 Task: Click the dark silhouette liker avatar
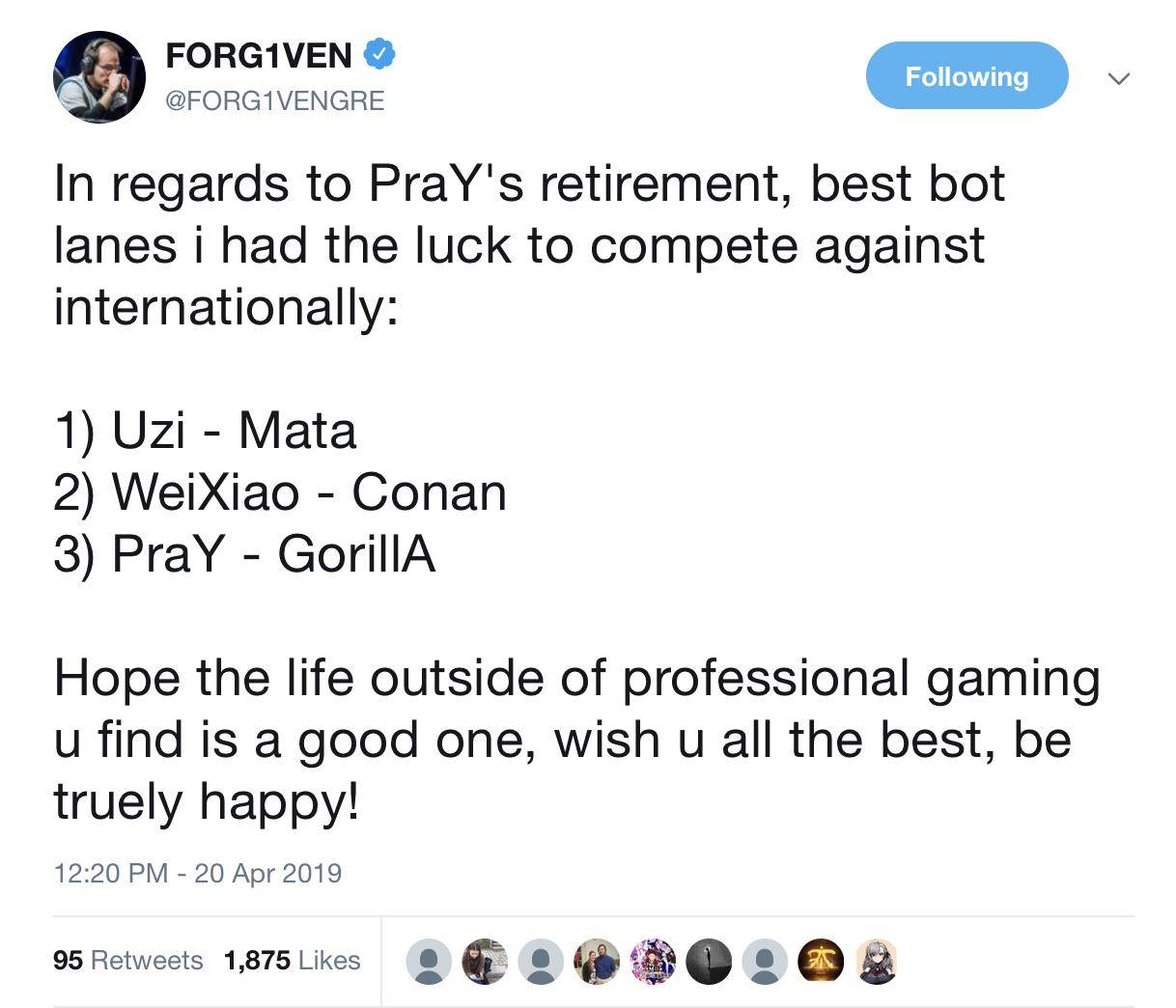709,961
